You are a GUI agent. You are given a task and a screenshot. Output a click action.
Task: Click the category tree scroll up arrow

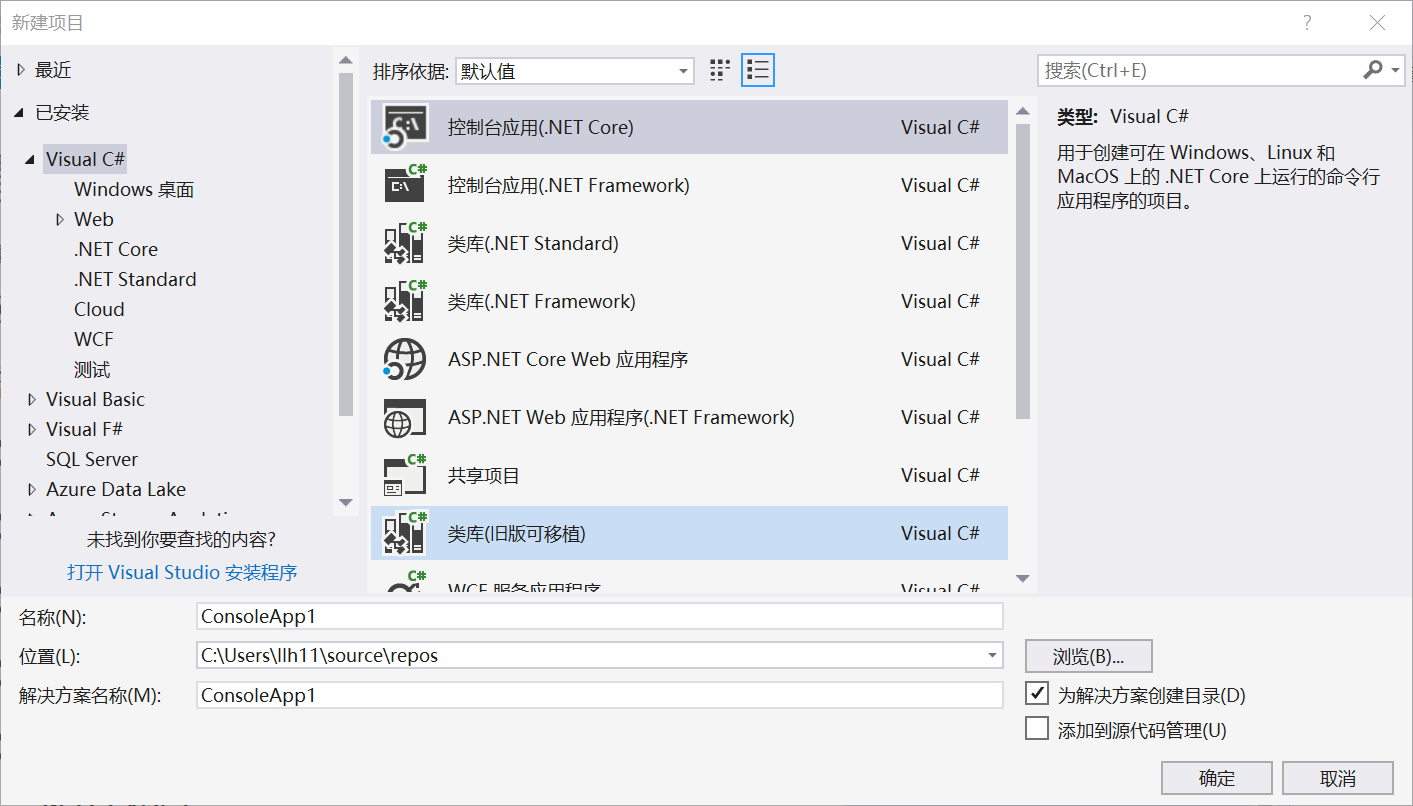pyautogui.click(x=346, y=59)
